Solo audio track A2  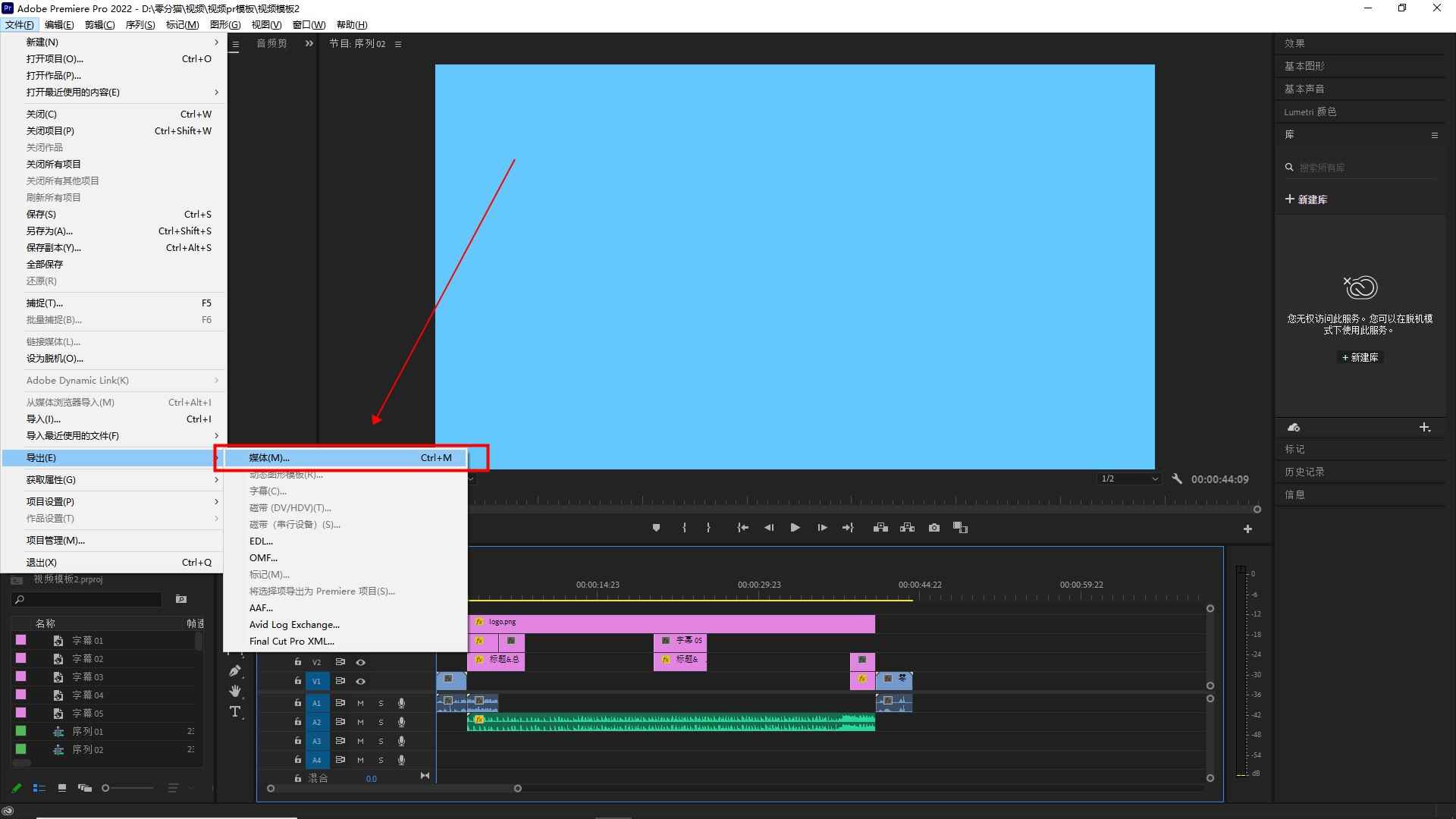click(x=381, y=722)
